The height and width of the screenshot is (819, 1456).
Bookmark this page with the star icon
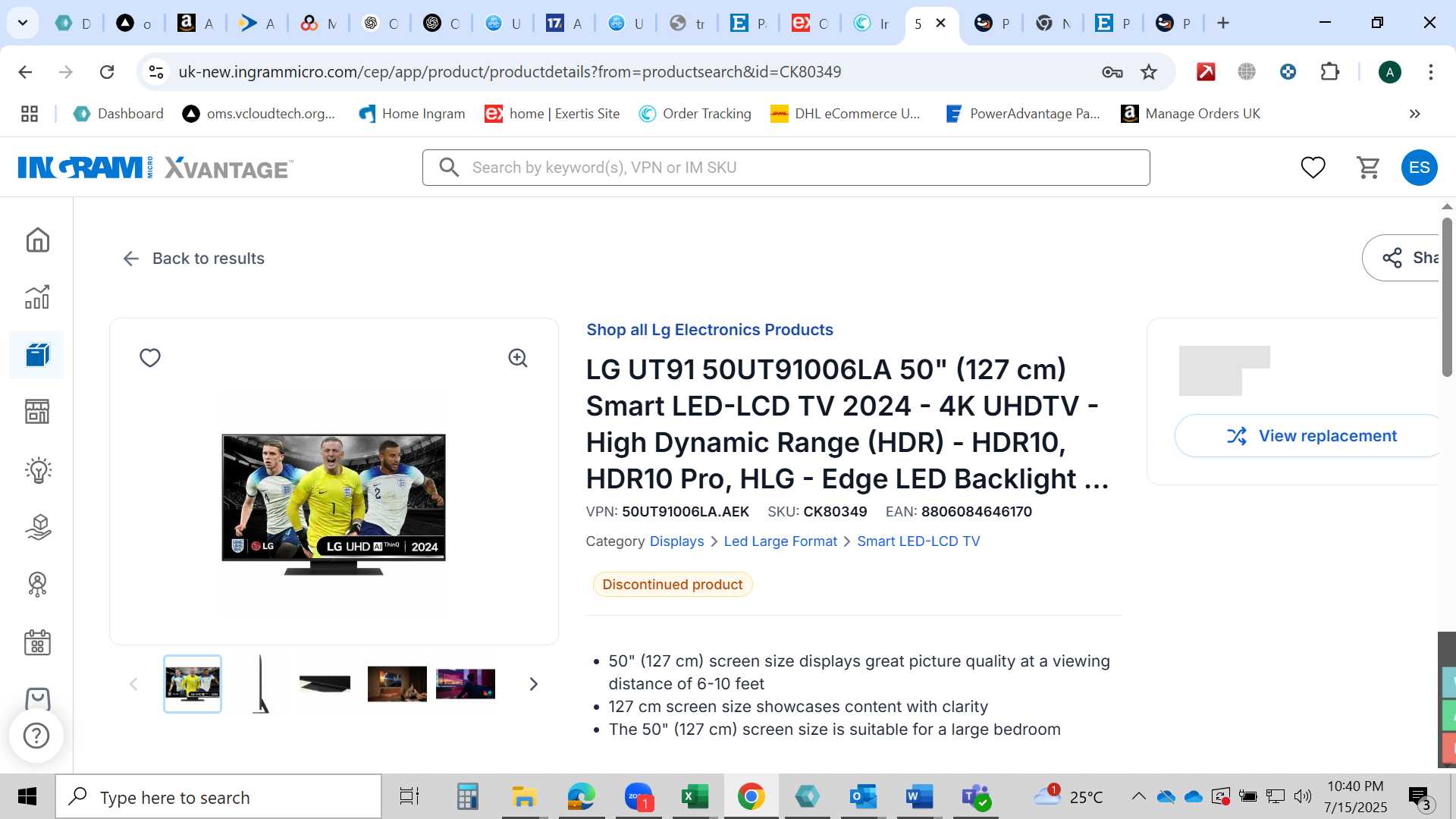click(x=1149, y=71)
